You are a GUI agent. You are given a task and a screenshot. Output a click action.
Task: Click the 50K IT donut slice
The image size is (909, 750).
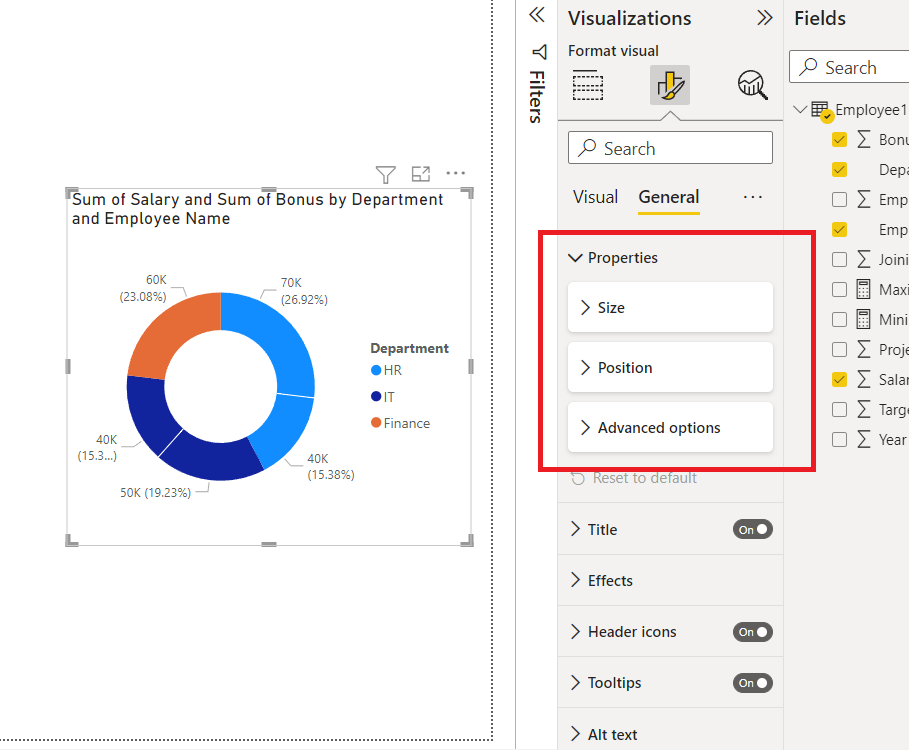214,458
